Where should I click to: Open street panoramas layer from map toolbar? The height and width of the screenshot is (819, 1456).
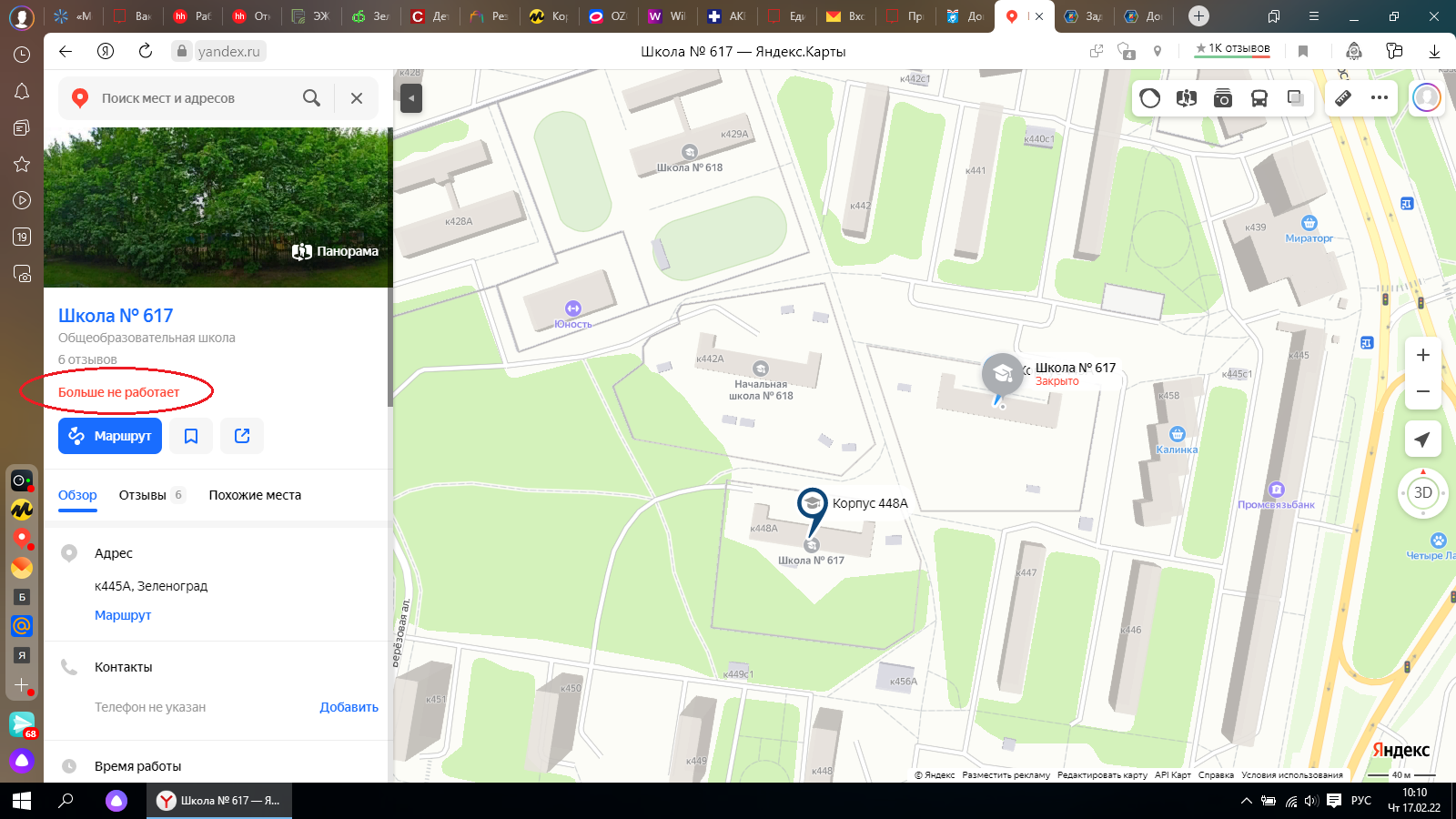1186,98
